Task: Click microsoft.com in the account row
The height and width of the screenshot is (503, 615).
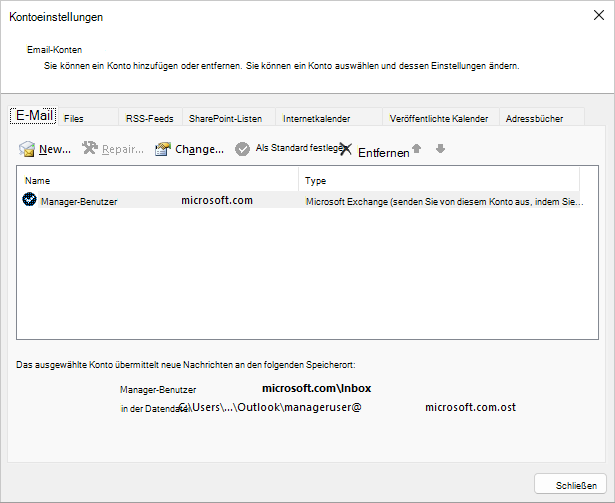Action: 217,200
